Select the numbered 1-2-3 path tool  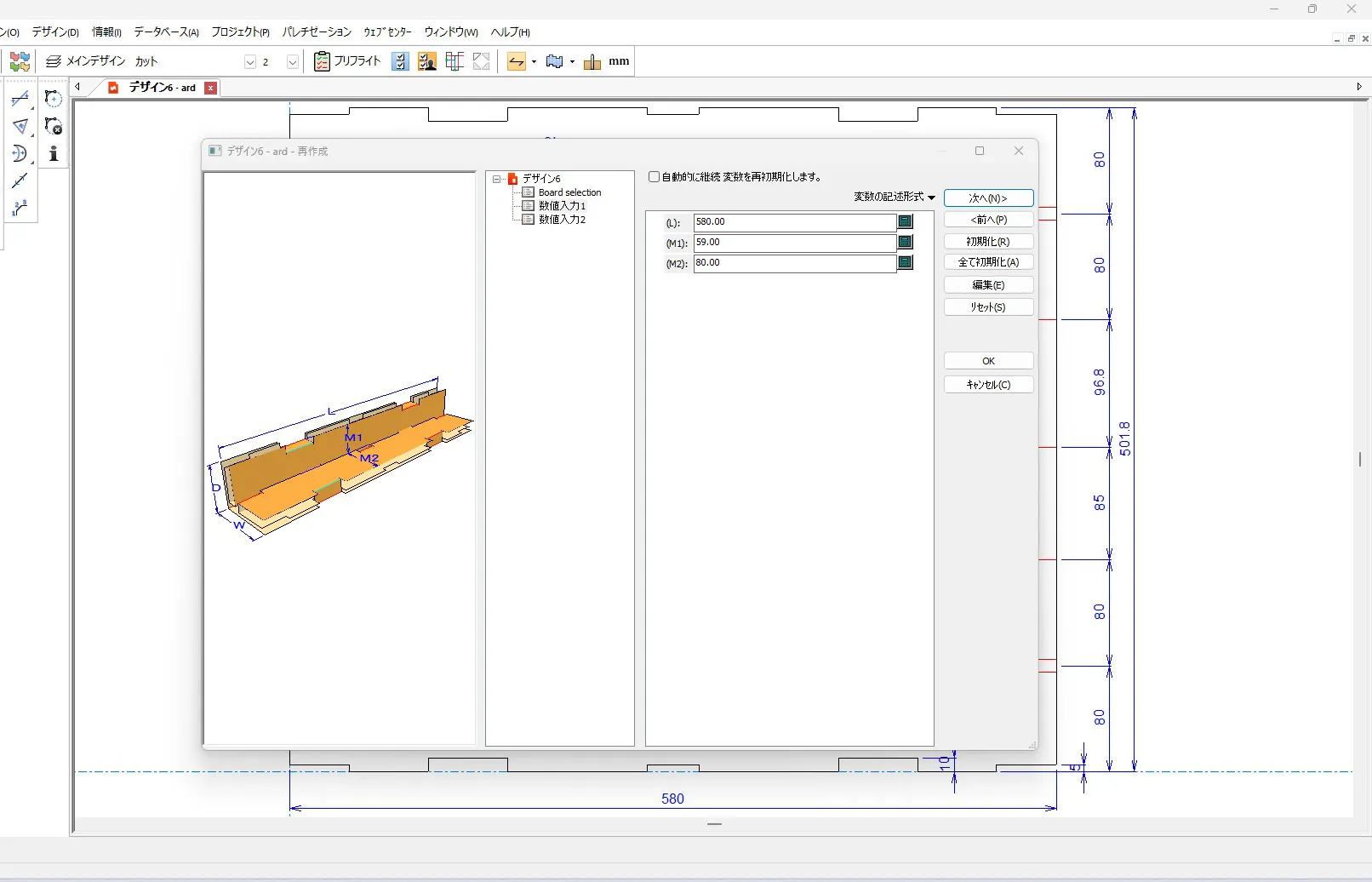point(20,209)
